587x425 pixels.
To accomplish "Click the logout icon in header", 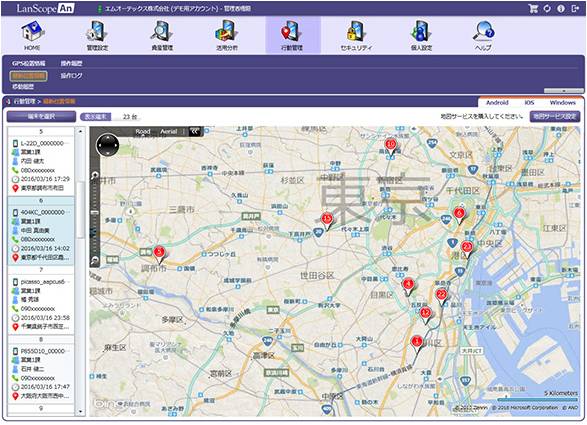I will pos(575,9).
